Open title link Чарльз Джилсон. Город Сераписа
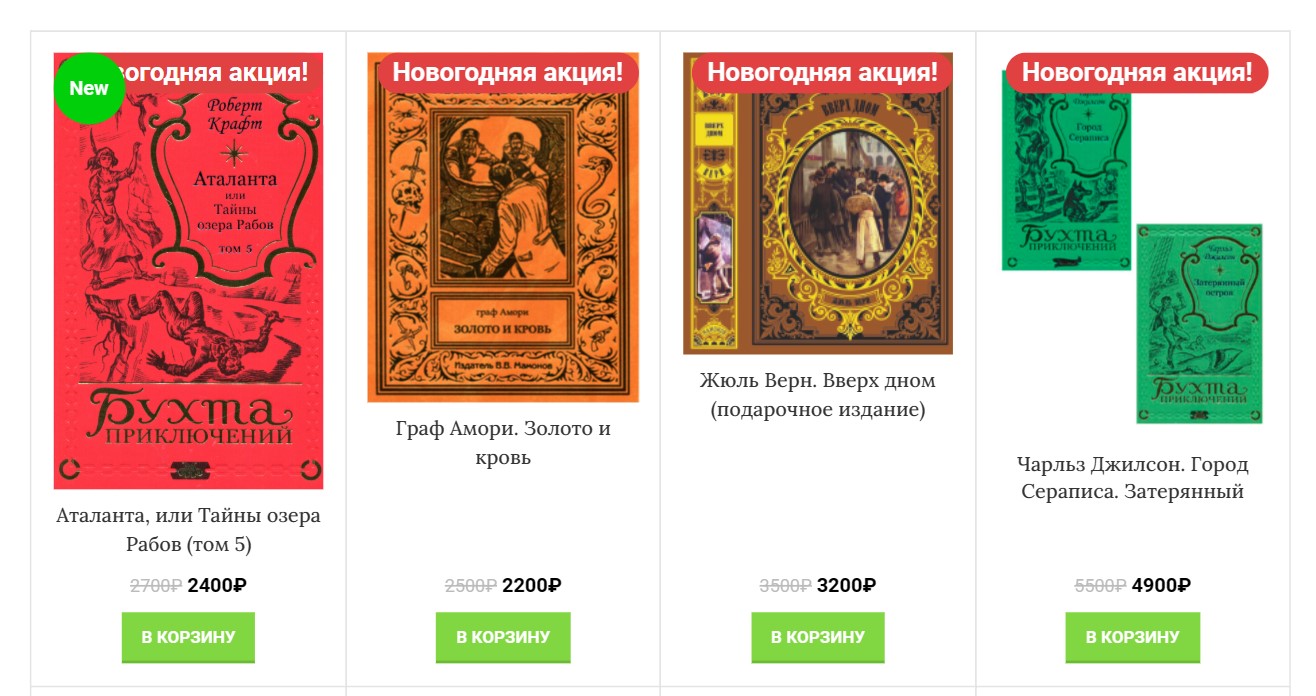Image resolution: width=1316 pixels, height=696 pixels. [1133, 478]
